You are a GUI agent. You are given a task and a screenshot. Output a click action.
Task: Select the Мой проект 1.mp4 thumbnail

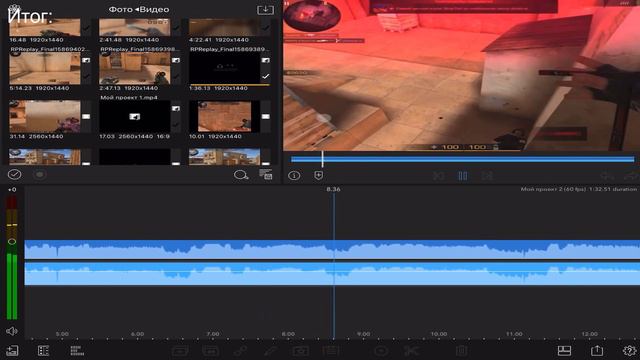pyautogui.click(x=135, y=117)
